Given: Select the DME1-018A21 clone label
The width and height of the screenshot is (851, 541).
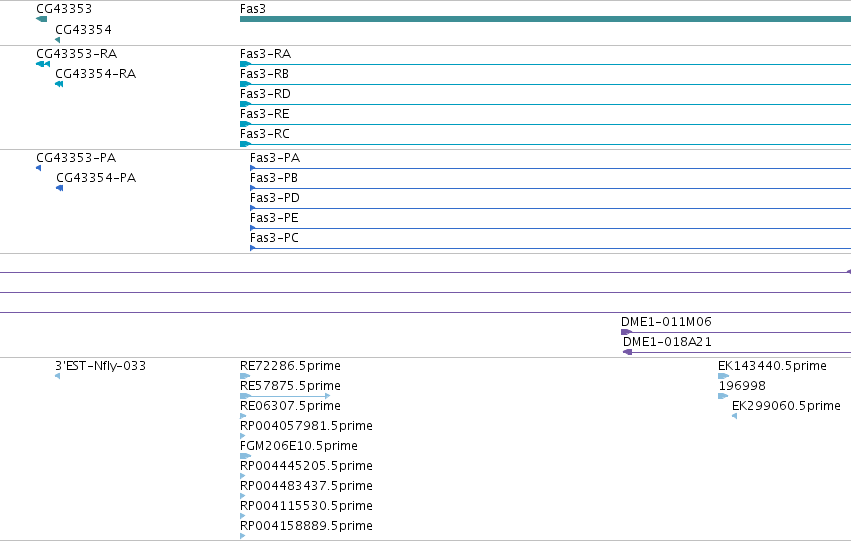Looking at the screenshot, I should [x=667, y=342].
